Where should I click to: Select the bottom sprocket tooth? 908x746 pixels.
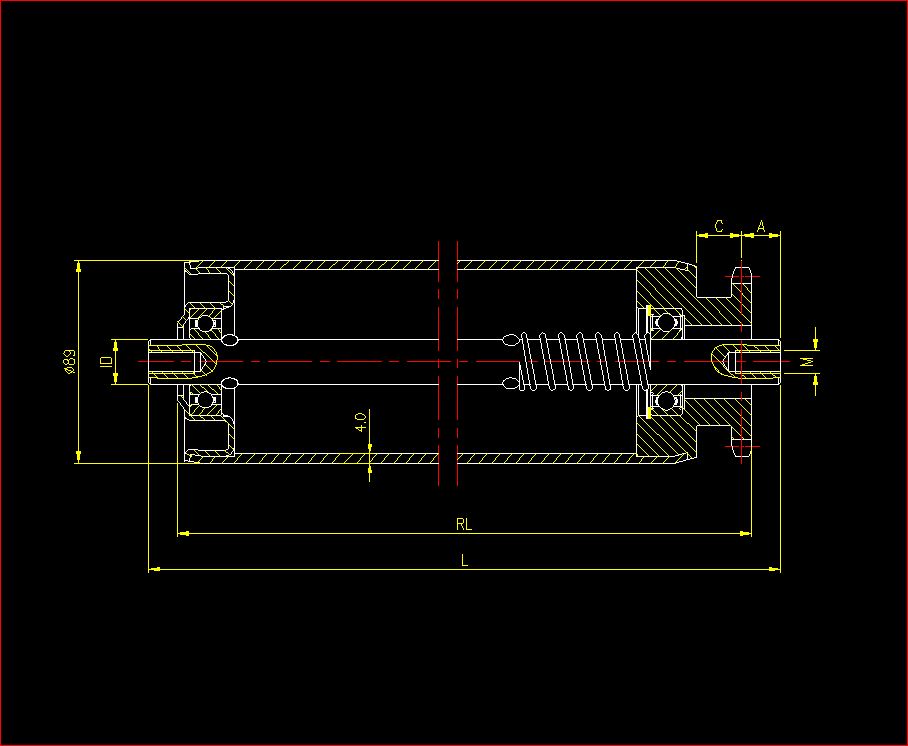coord(741,446)
